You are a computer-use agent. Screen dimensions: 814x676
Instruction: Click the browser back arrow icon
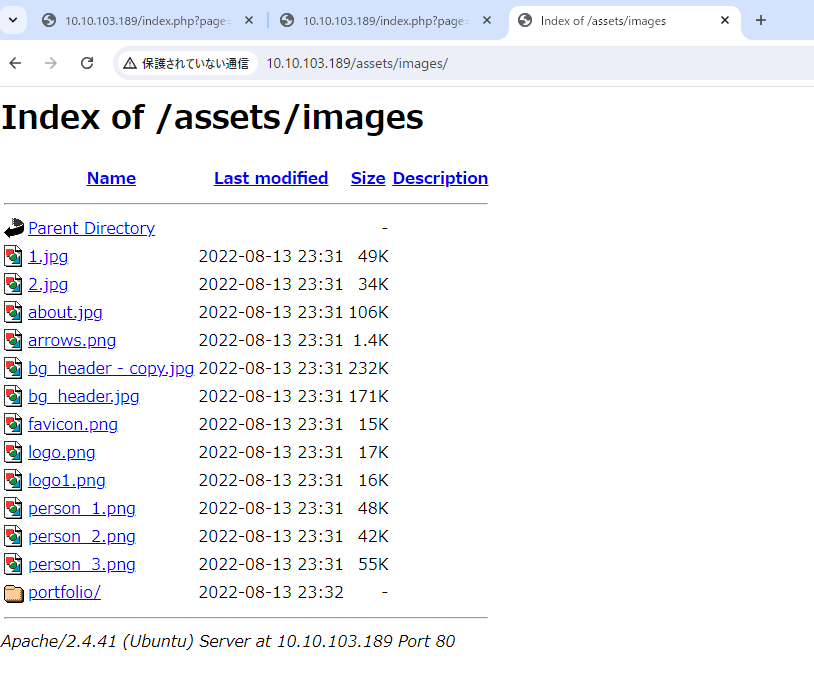(15, 63)
